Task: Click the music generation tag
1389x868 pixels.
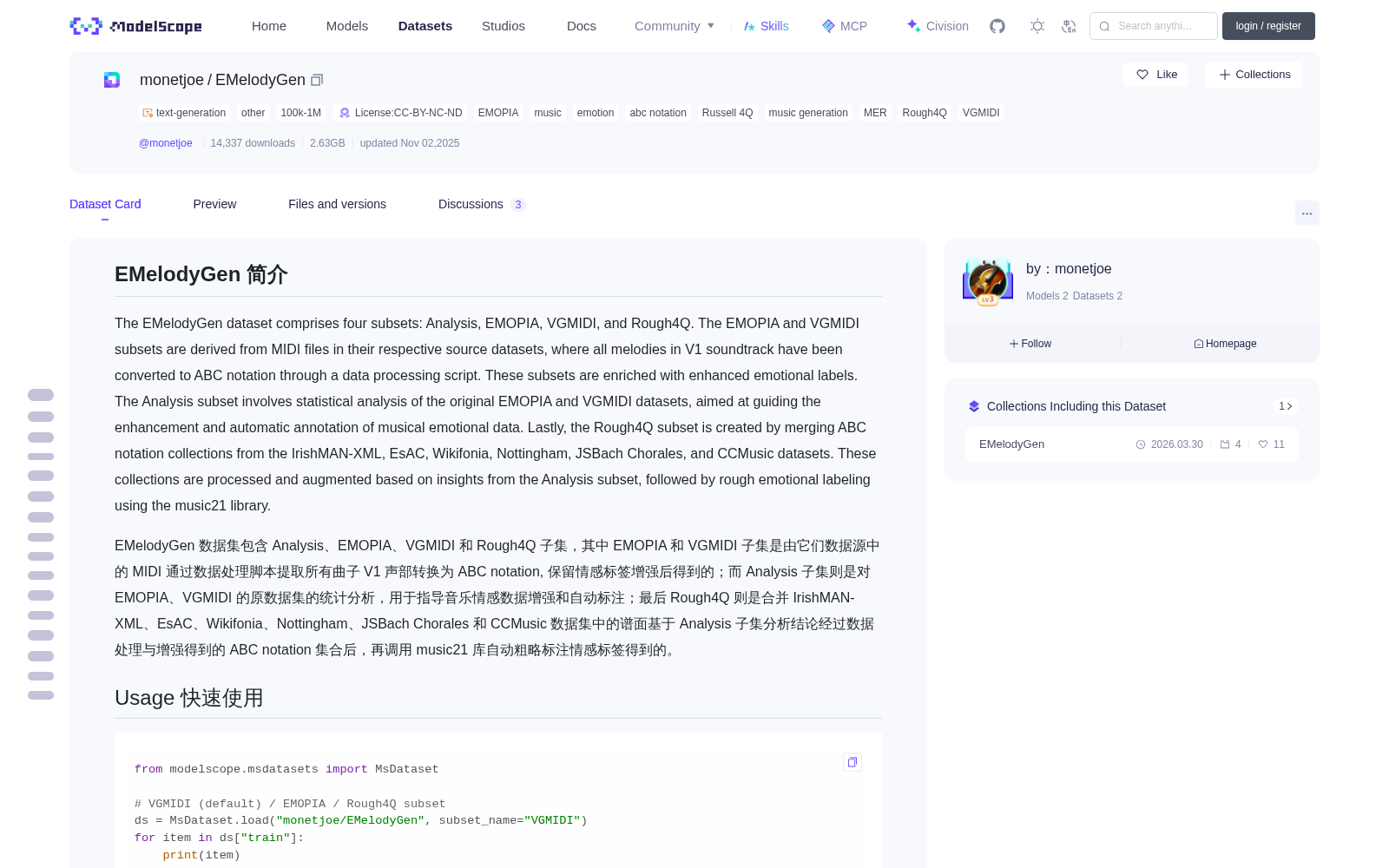Action: click(x=808, y=113)
